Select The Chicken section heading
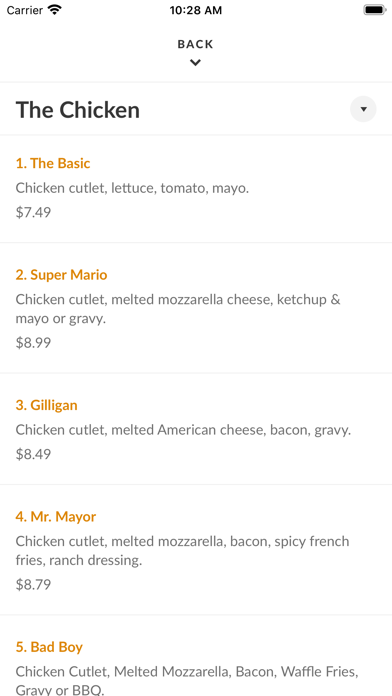This screenshot has width=392, height=696. point(78,110)
